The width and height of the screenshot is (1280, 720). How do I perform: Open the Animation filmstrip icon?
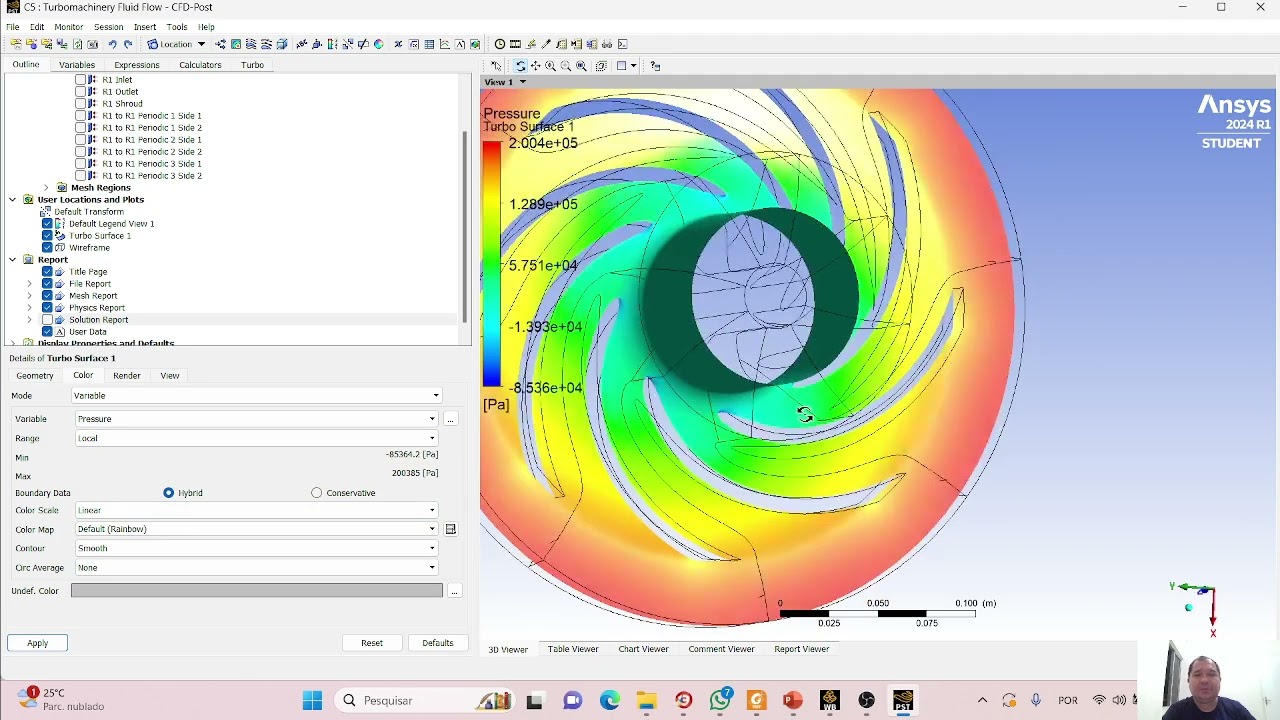pos(515,44)
